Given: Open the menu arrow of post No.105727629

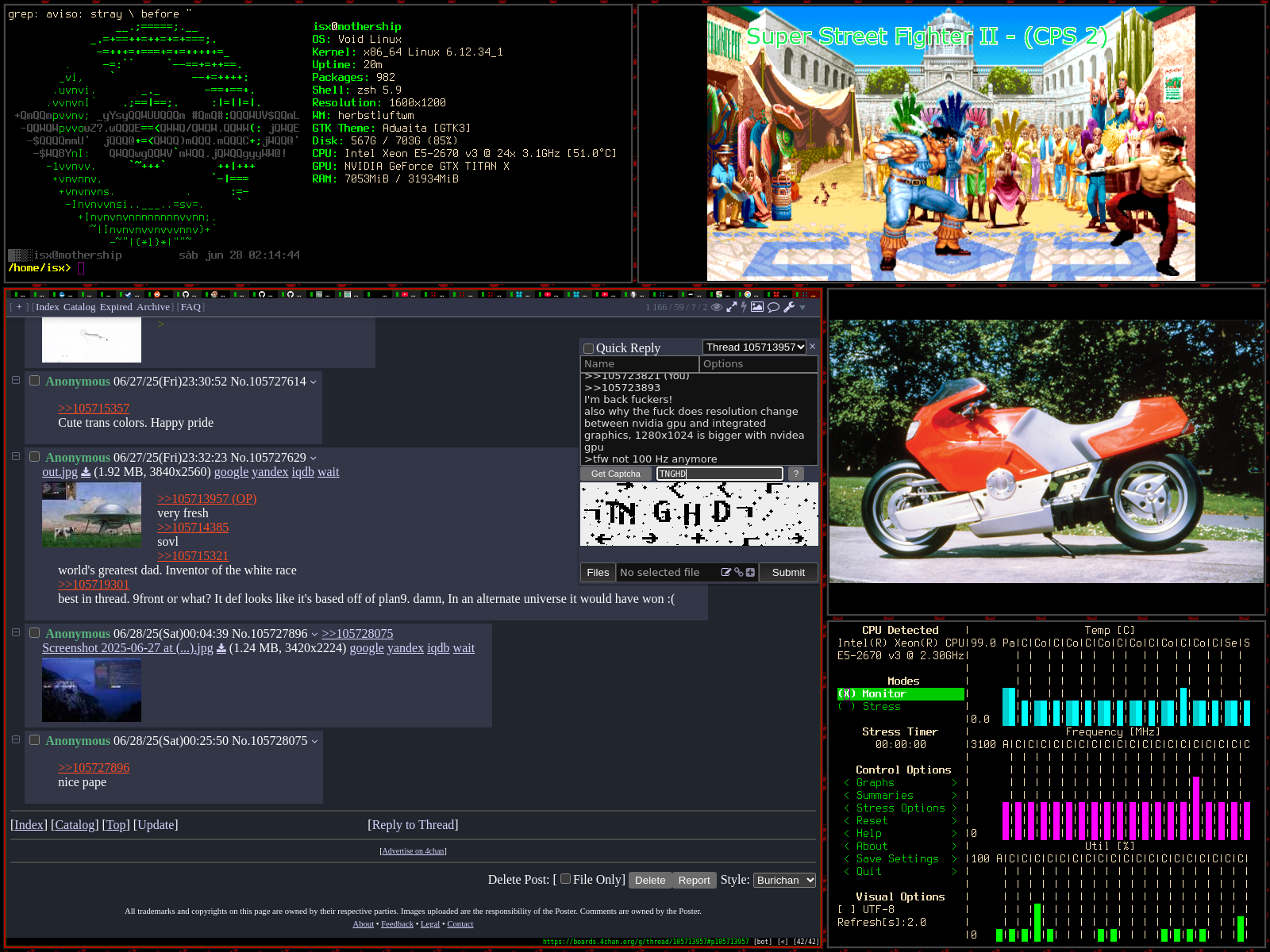Looking at the screenshot, I should click(313, 459).
